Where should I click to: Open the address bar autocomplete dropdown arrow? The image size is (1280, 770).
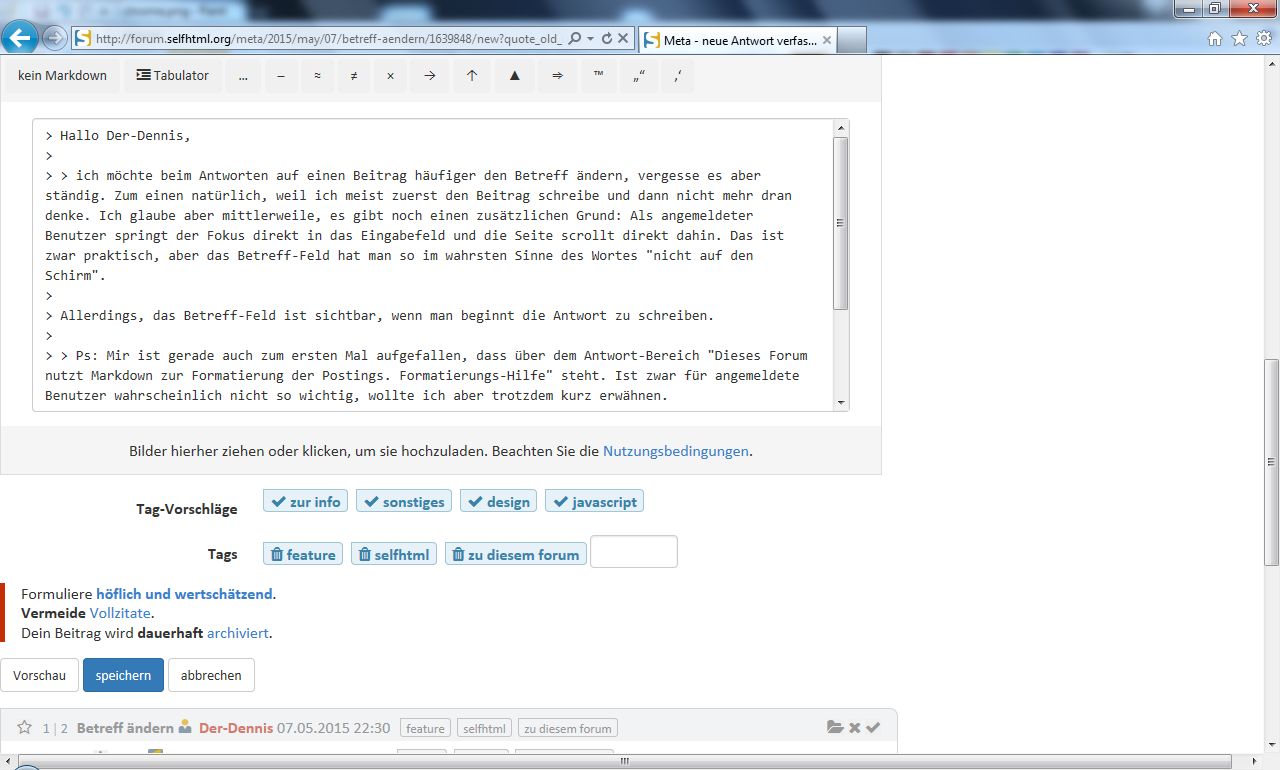pyautogui.click(x=591, y=39)
